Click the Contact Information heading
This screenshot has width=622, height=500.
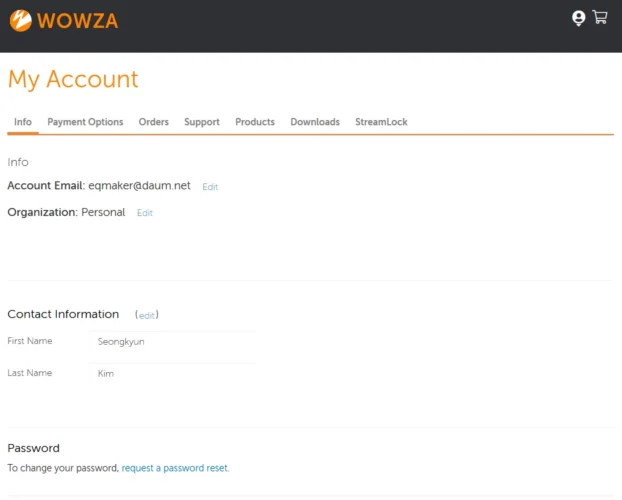63,314
